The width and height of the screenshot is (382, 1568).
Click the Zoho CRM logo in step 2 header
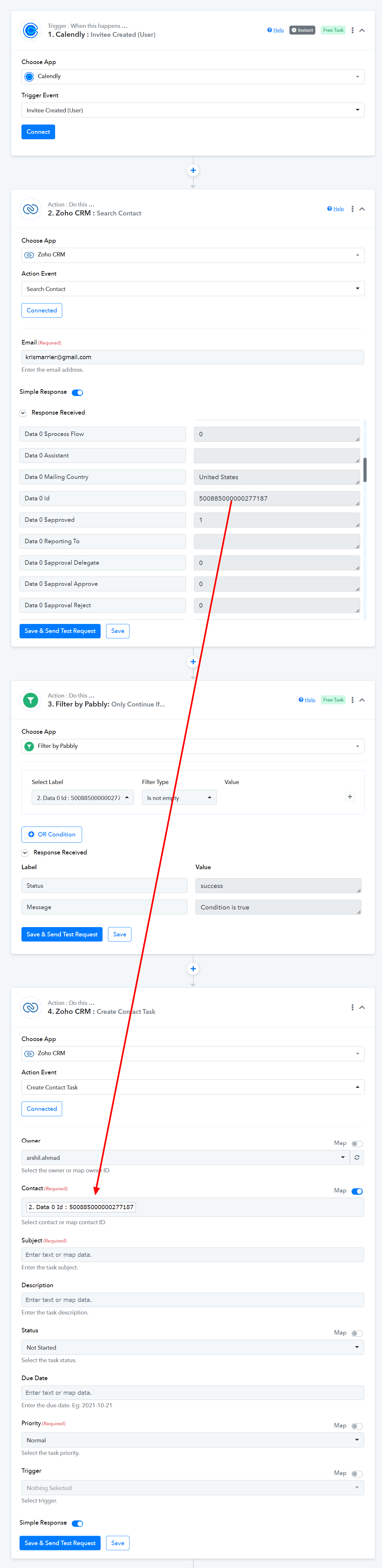(x=30, y=209)
